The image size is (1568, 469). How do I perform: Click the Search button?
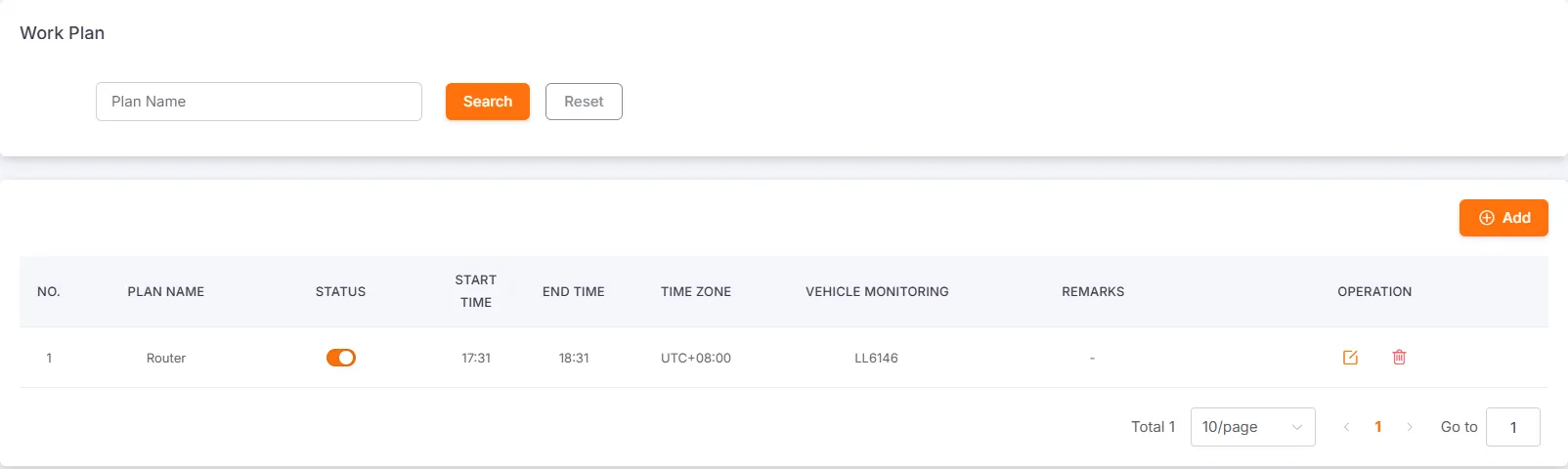pyautogui.click(x=487, y=102)
